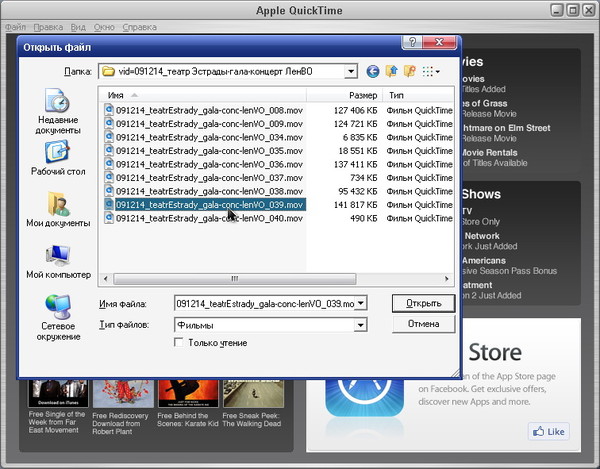Open the Вид menu
600x469 pixels.
click(x=78, y=27)
